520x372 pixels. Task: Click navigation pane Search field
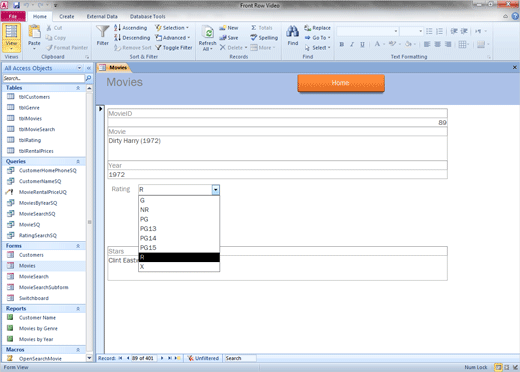coord(44,78)
